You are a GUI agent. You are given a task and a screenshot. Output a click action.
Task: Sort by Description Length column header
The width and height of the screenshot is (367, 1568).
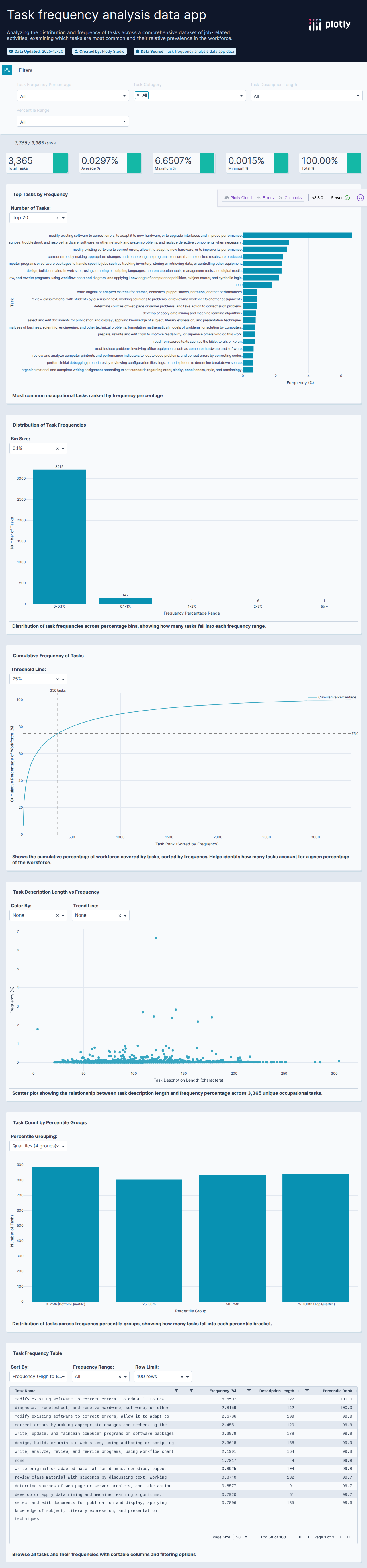[276, 1391]
